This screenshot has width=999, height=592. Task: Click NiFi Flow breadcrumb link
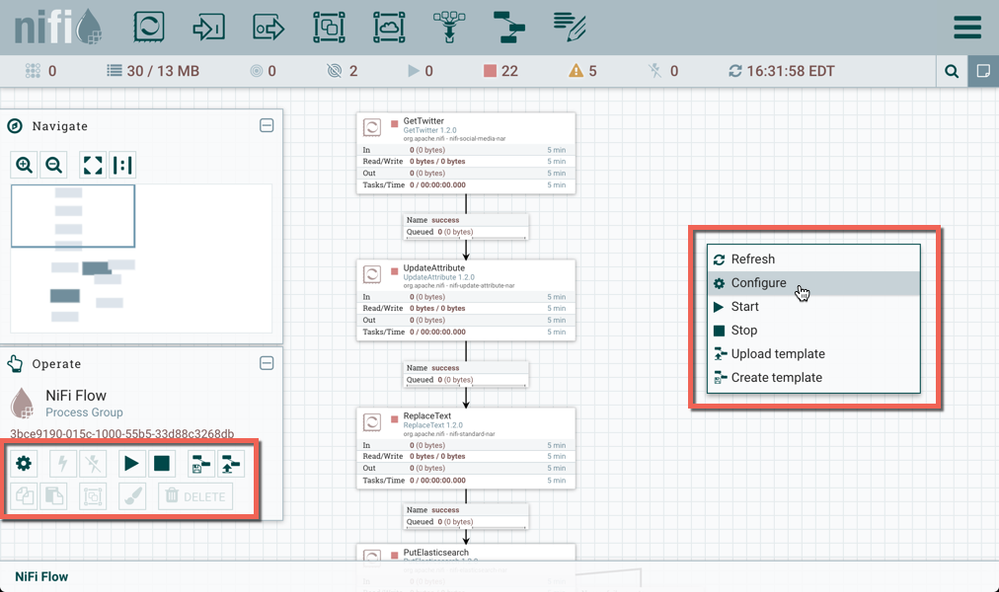[41, 577]
